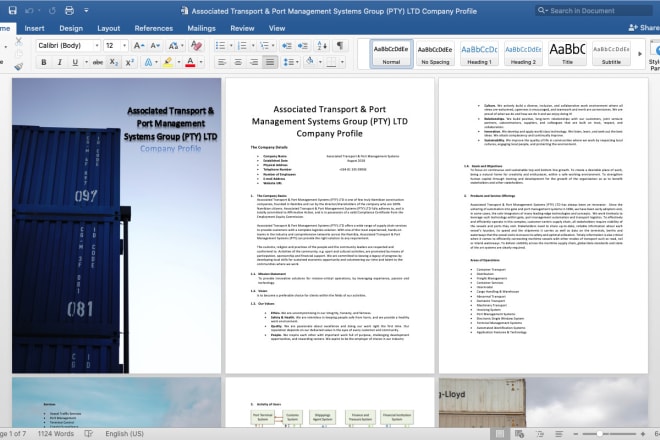
Task: Toggle Bold formatting
Action: (44, 62)
